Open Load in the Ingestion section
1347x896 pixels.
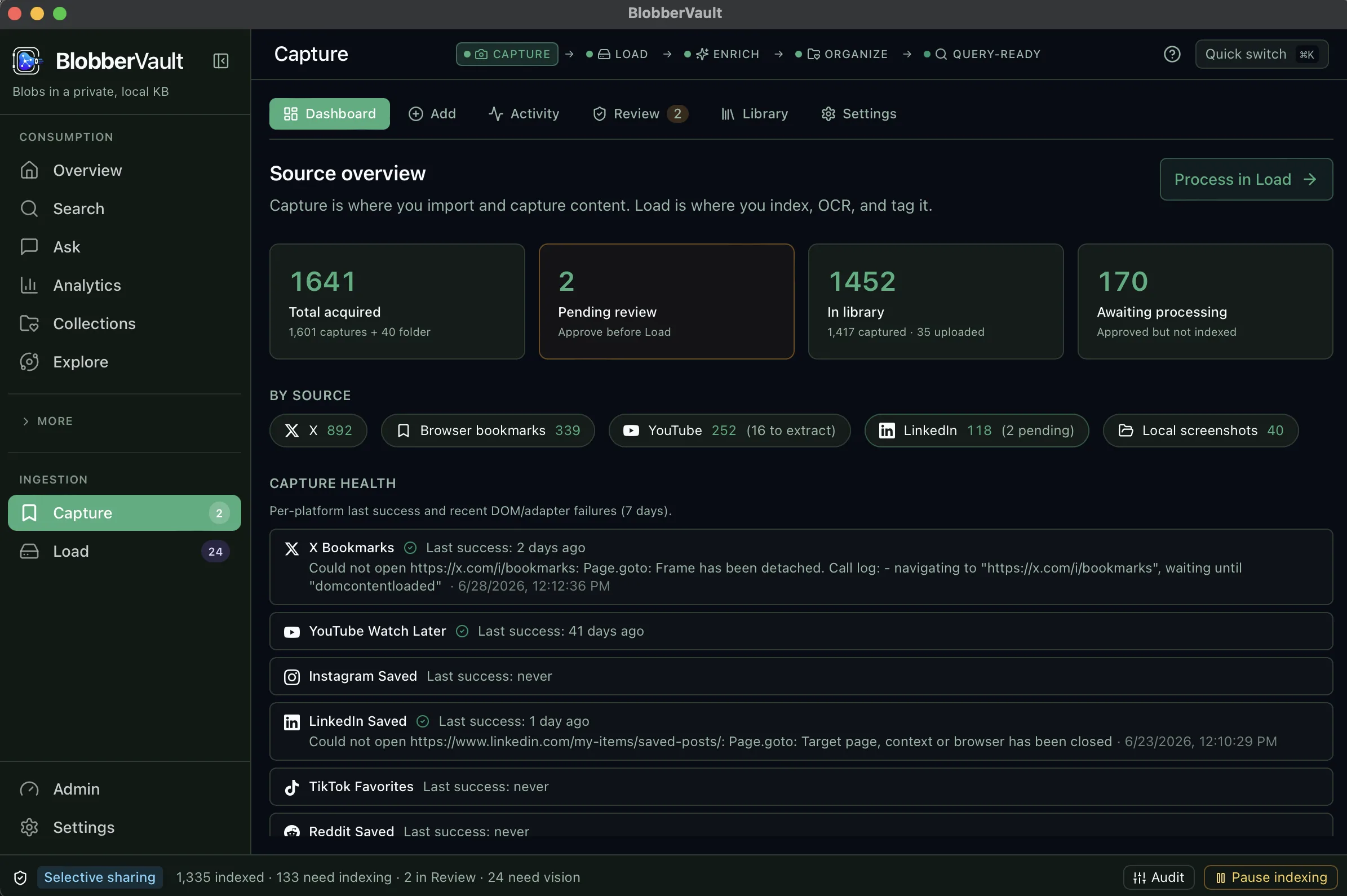pos(124,551)
